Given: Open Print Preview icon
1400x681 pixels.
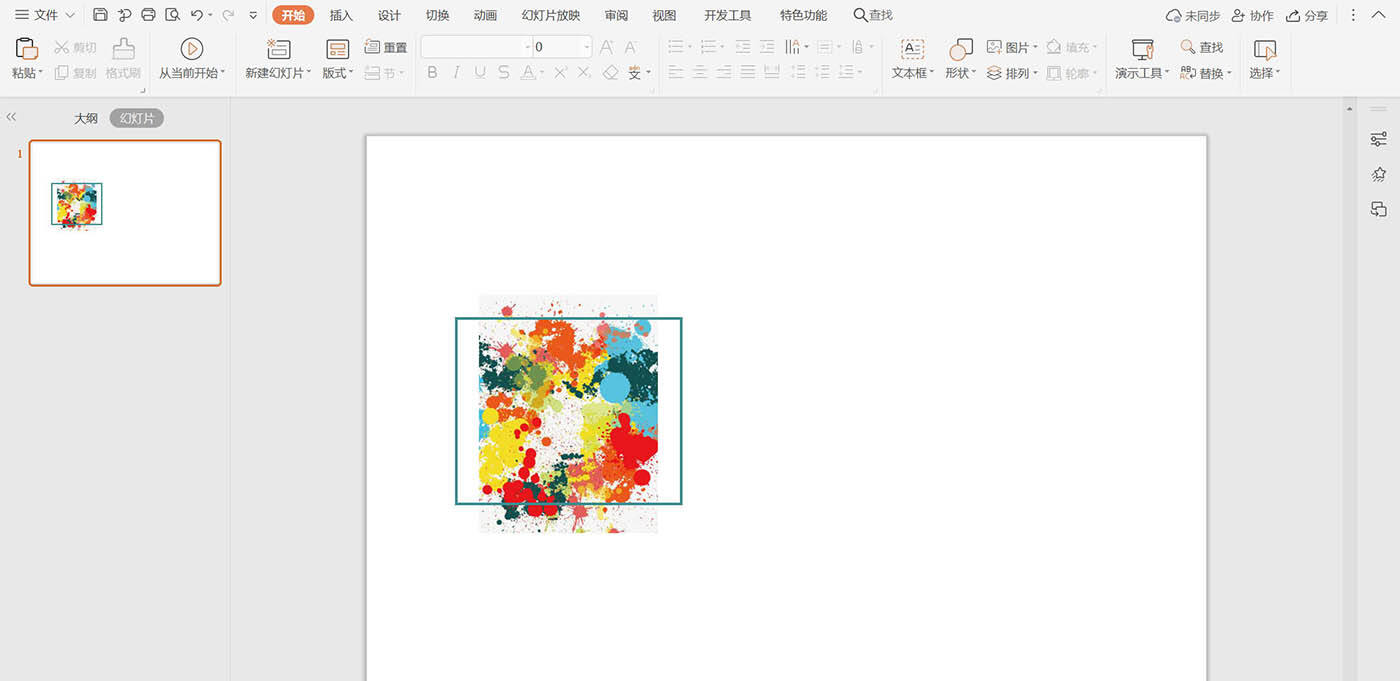Looking at the screenshot, I should pyautogui.click(x=172, y=15).
